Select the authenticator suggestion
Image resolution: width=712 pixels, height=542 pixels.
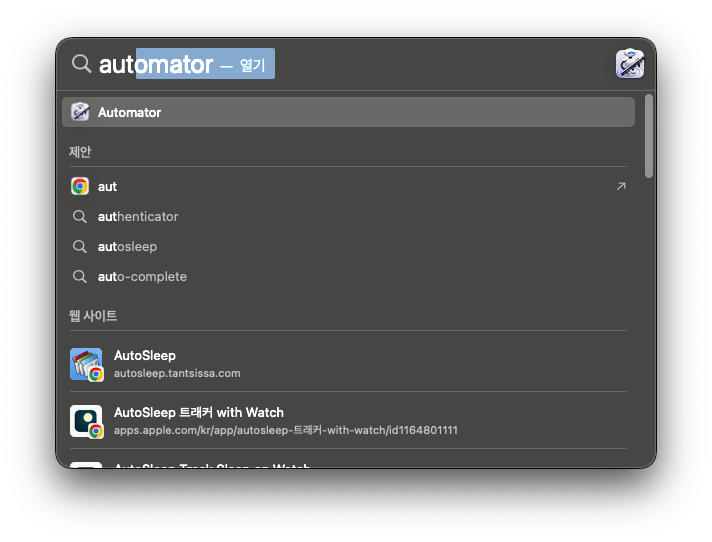coord(348,217)
